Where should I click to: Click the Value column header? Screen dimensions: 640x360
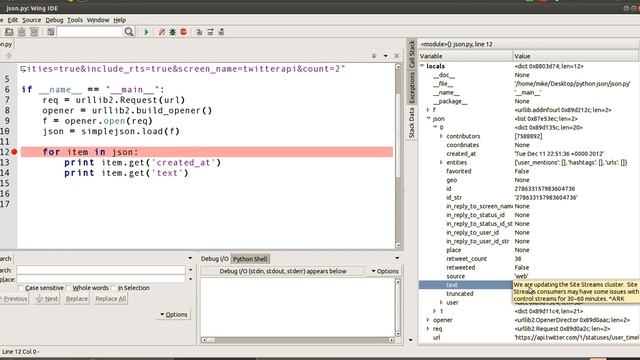[x=576, y=56]
